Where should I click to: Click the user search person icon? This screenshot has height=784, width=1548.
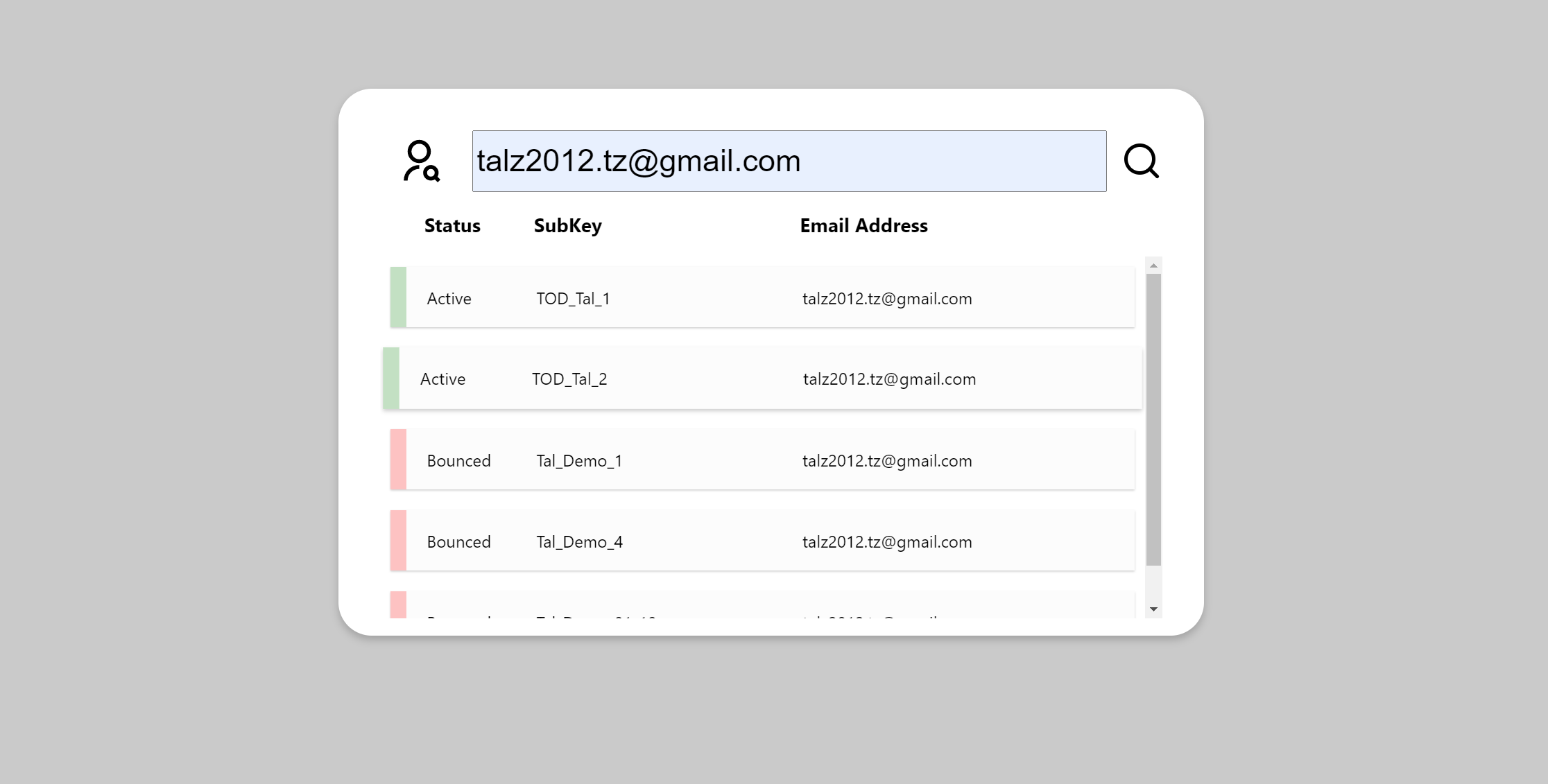click(x=422, y=161)
